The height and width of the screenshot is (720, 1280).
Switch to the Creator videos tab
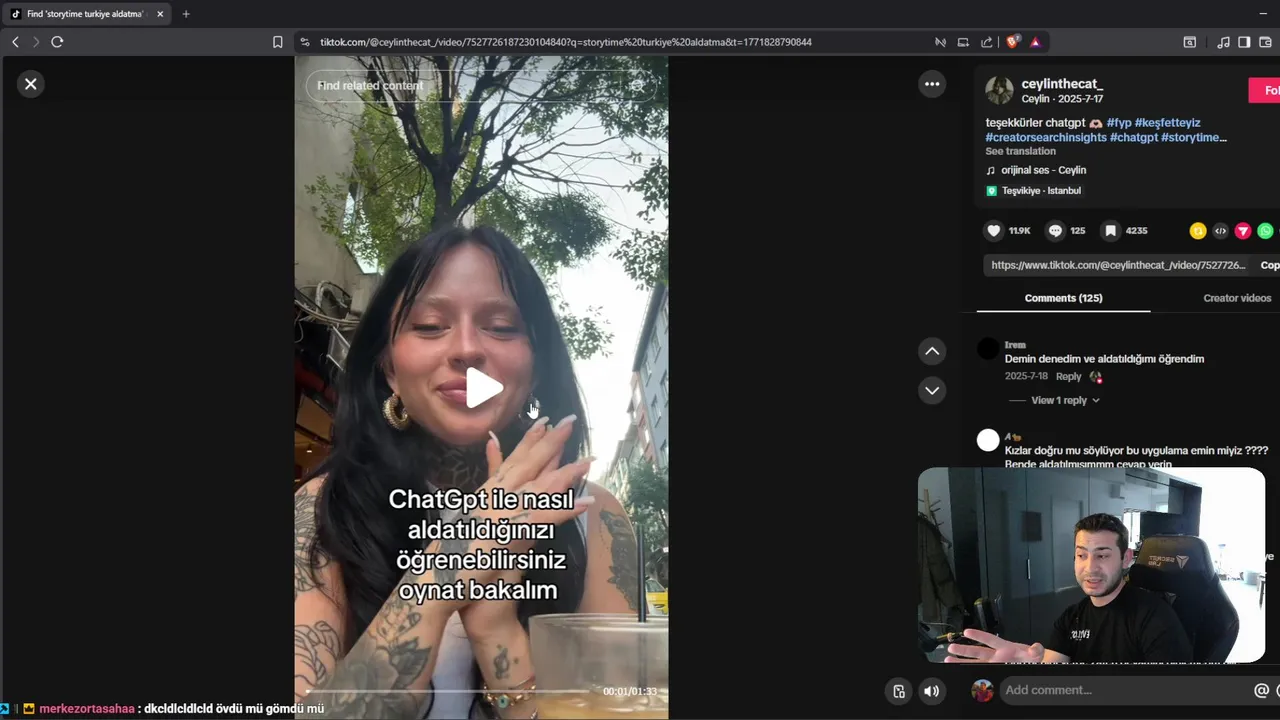pyautogui.click(x=1237, y=298)
